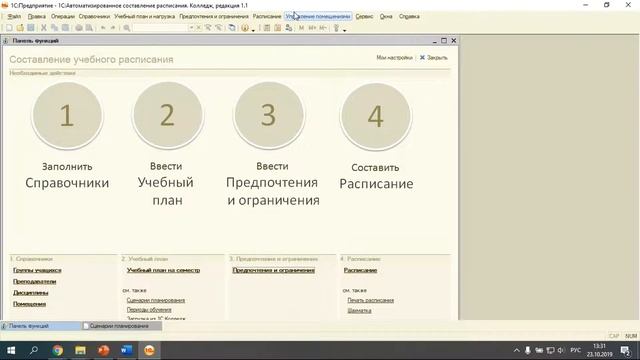Click the Print toolbar icon
This screenshot has width=640, height=360.
click(x=79, y=28)
